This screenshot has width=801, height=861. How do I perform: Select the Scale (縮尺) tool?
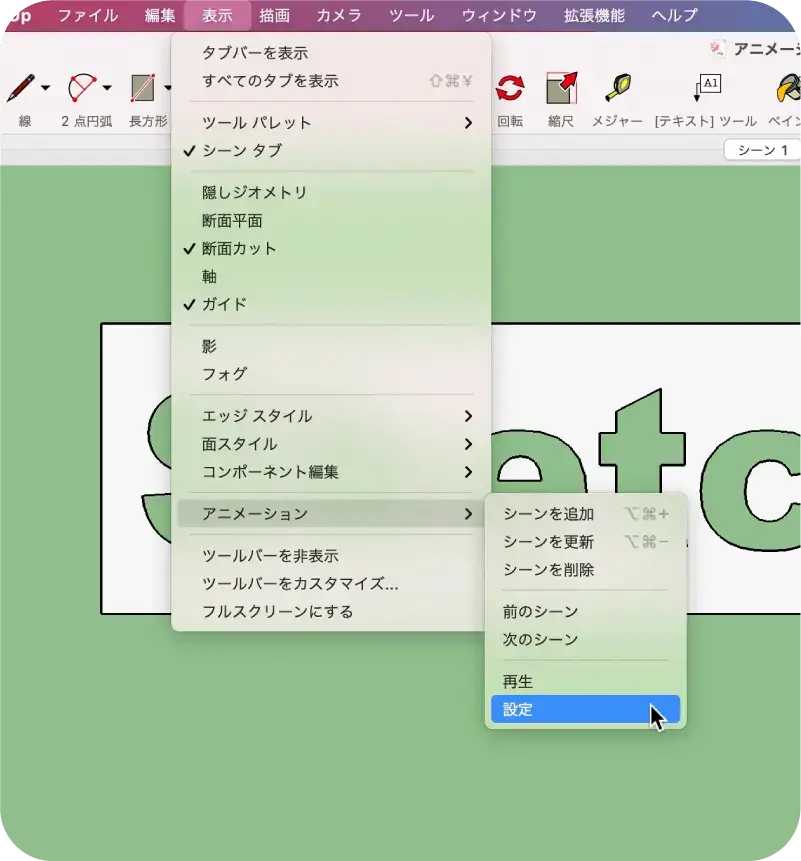pos(562,89)
